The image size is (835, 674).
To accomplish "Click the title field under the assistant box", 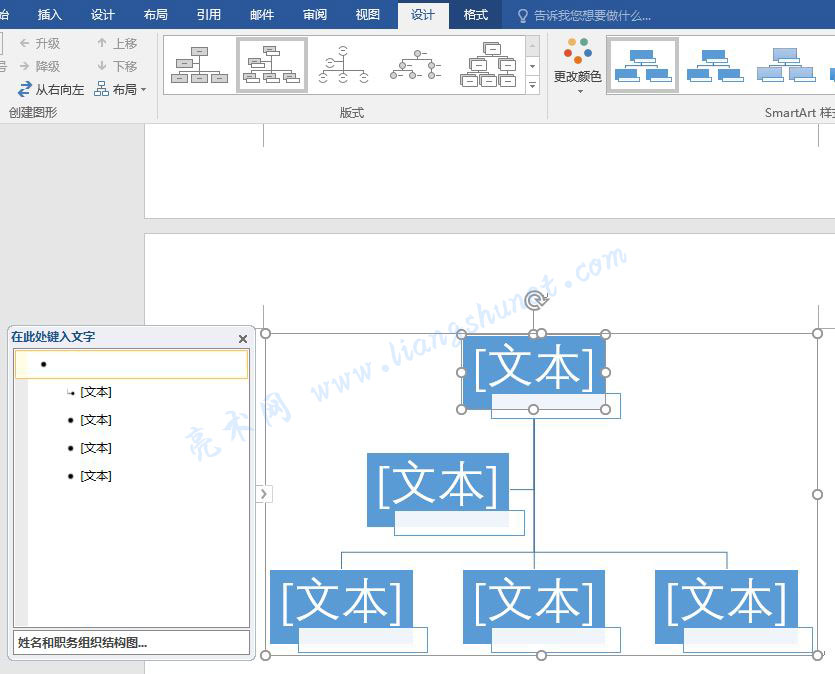I will (x=460, y=523).
